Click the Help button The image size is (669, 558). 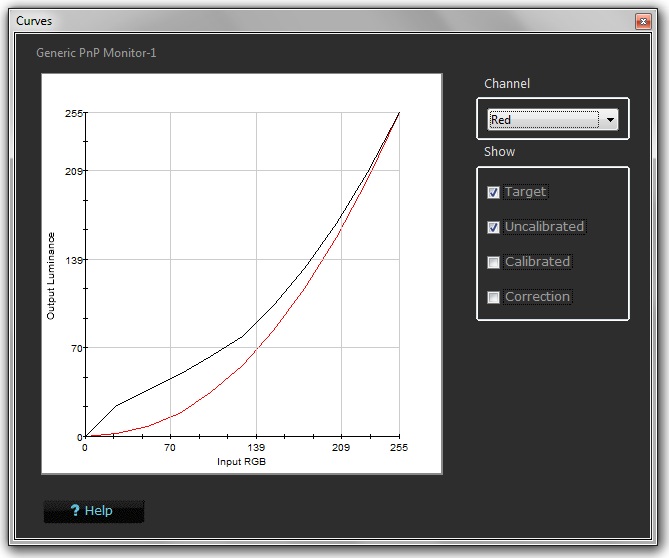pos(94,511)
